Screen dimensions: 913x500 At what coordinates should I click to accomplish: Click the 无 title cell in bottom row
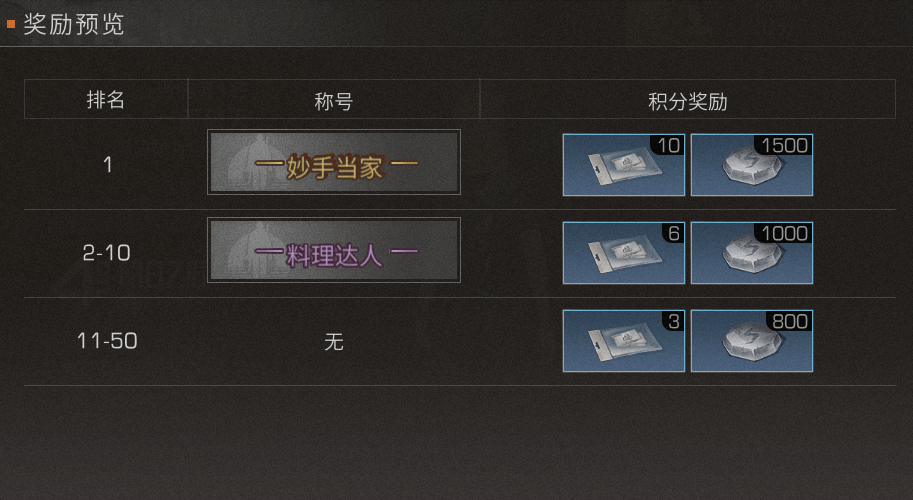point(334,341)
